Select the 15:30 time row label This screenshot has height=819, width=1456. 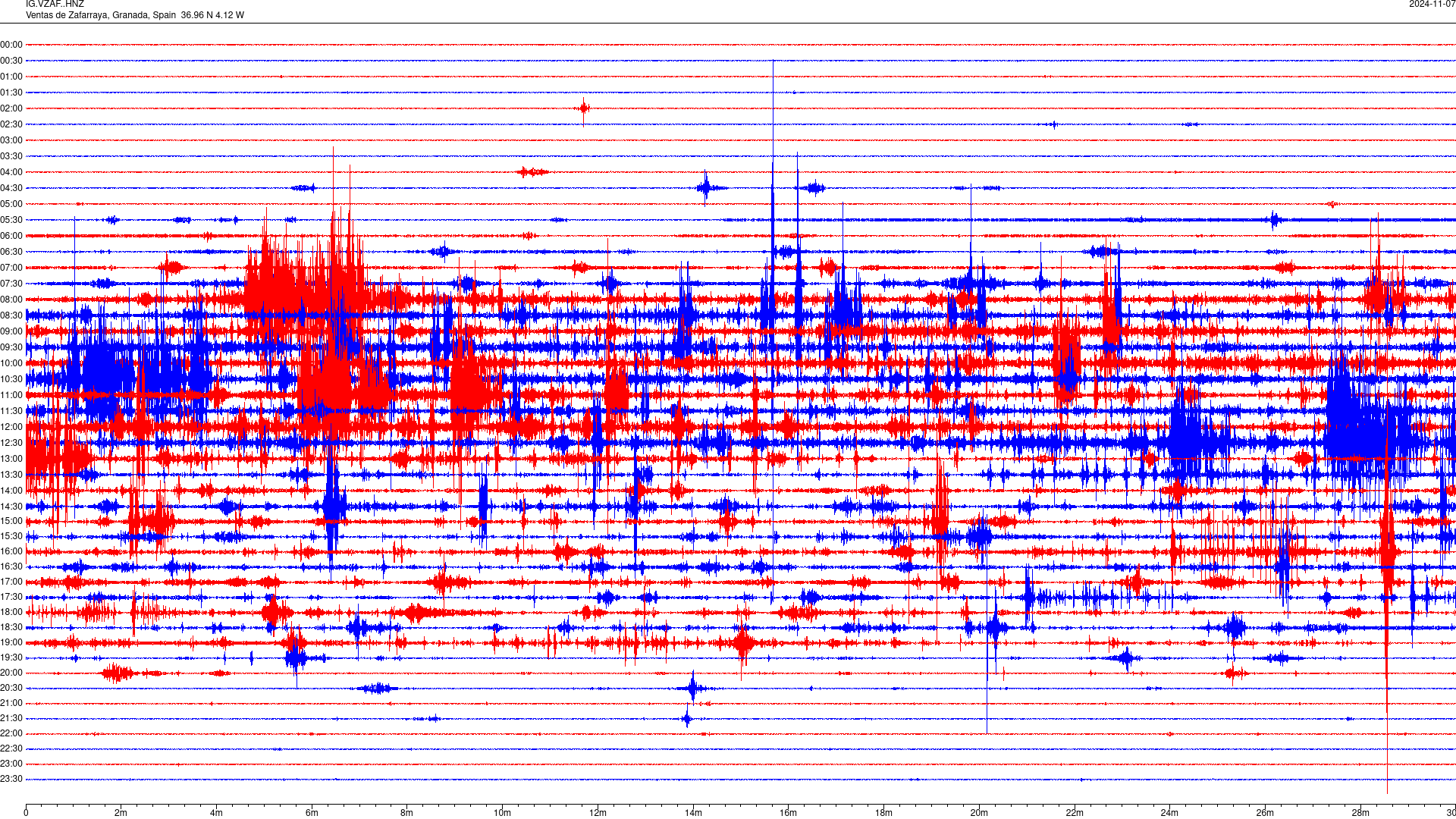click(11, 536)
